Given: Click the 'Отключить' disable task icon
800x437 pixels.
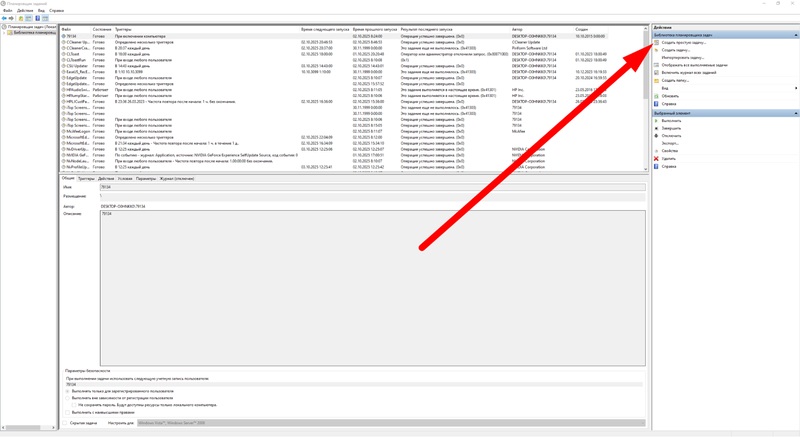Looking at the screenshot, I should point(656,136).
